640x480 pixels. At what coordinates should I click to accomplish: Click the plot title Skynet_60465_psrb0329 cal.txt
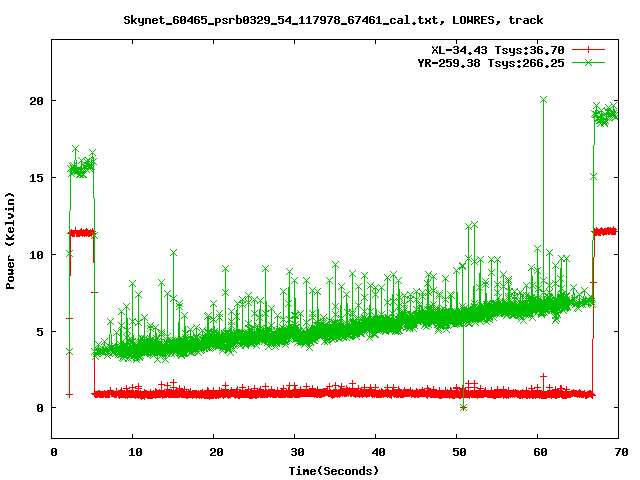[x=333, y=20]
